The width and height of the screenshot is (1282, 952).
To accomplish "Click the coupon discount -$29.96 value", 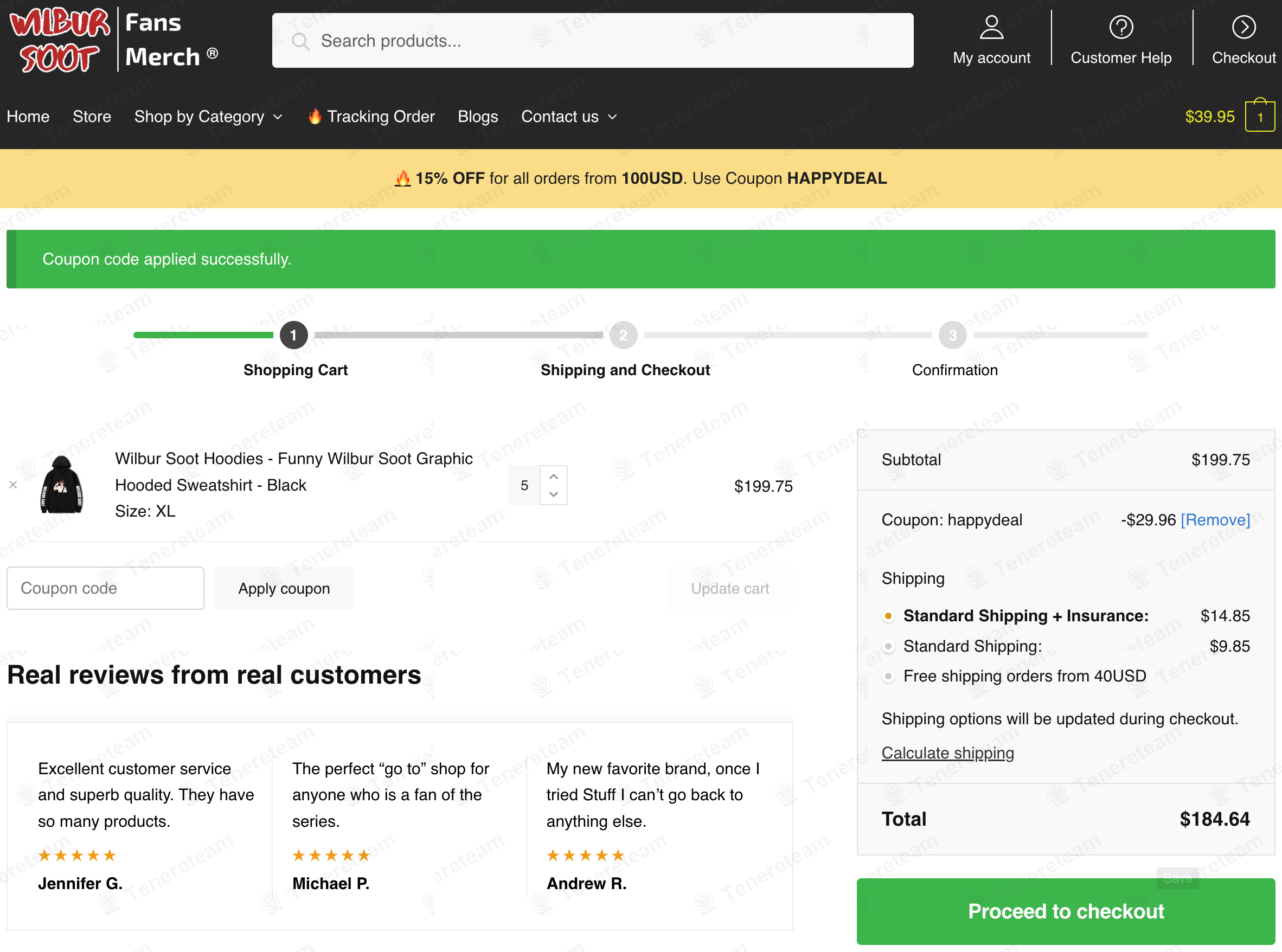I will pyautogui.click(x=1148, y=520).
